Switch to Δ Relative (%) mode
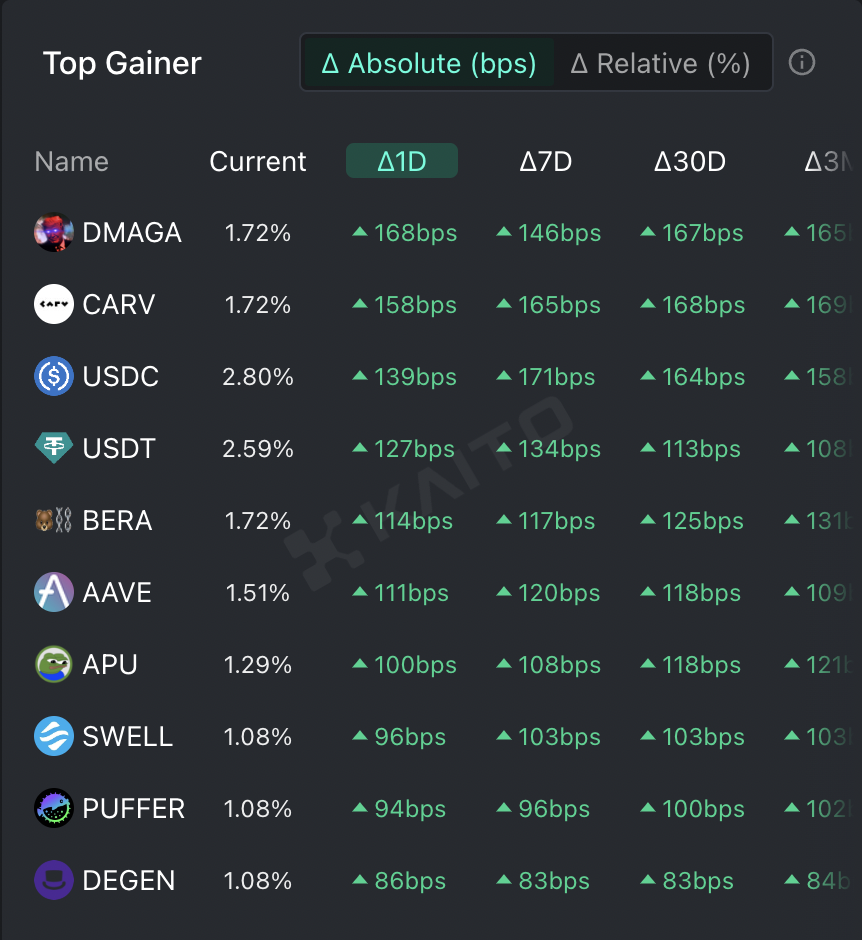 [x=660, y=64]
